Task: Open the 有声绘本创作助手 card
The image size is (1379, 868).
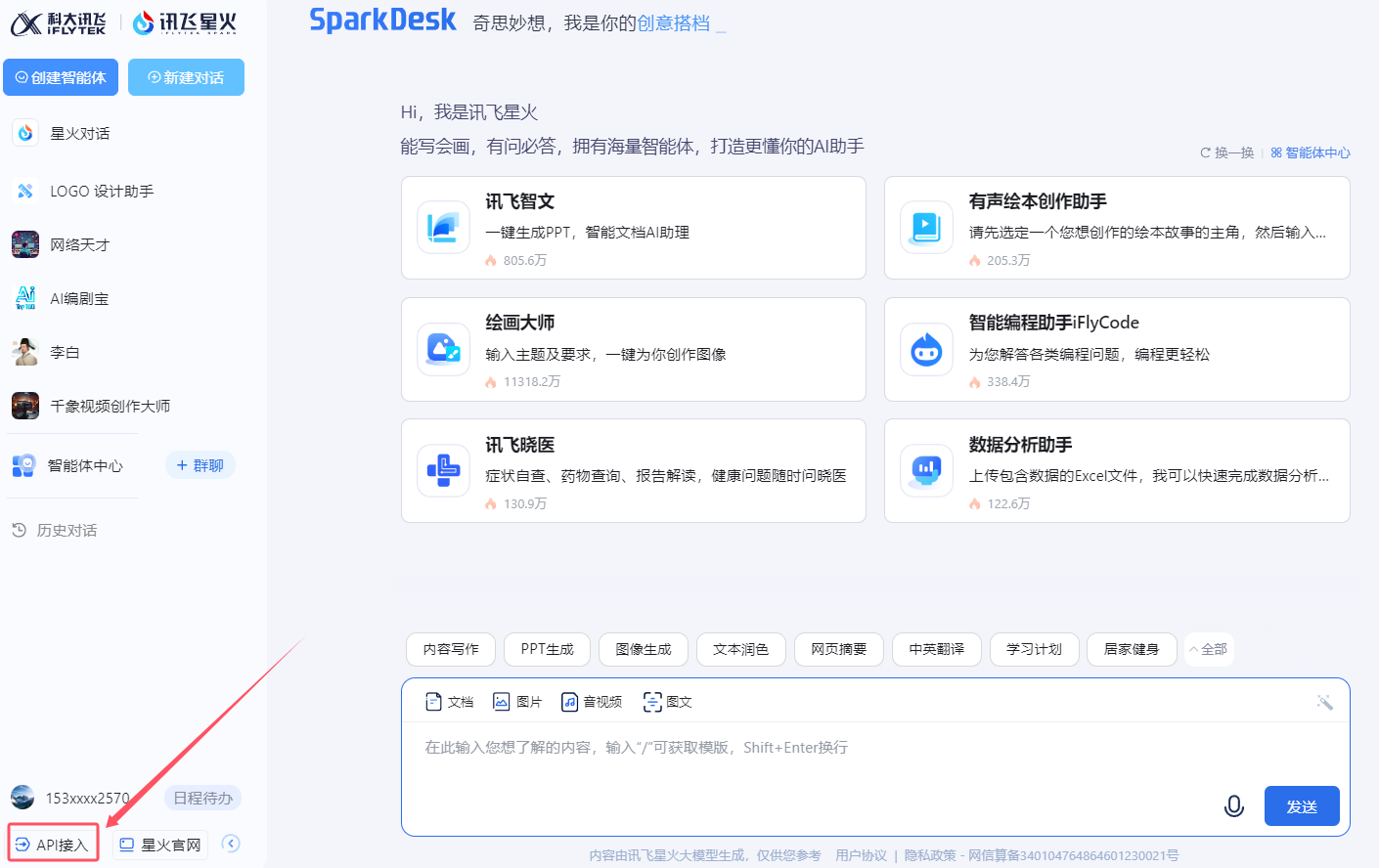Action: coord(1117,228)
